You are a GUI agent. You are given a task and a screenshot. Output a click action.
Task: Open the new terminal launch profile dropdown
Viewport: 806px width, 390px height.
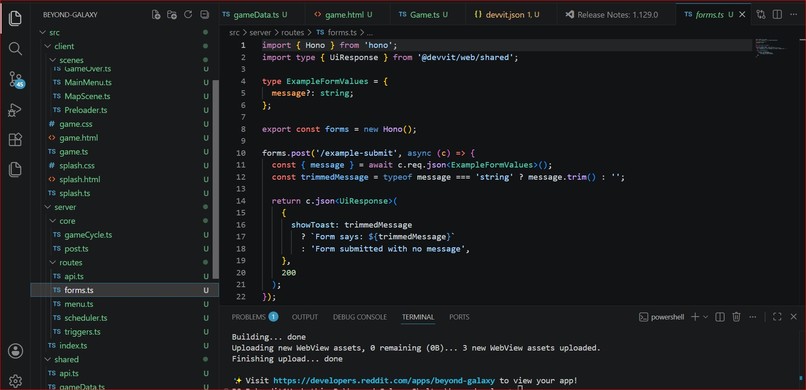click(705, 317)
